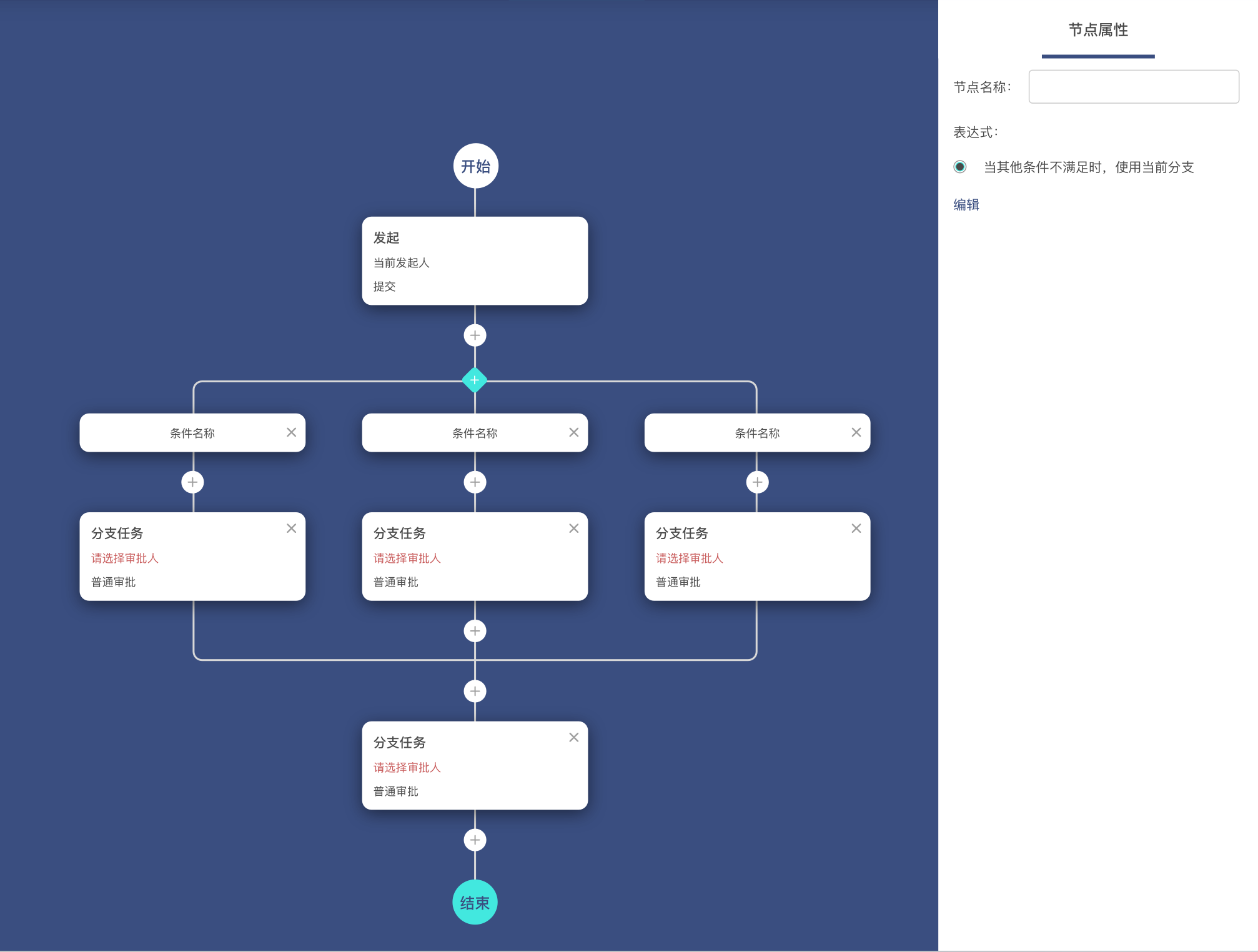Click the plus icon just above 结束
This screenshot has height=952, width=1258.
click(x=475, y=840)
